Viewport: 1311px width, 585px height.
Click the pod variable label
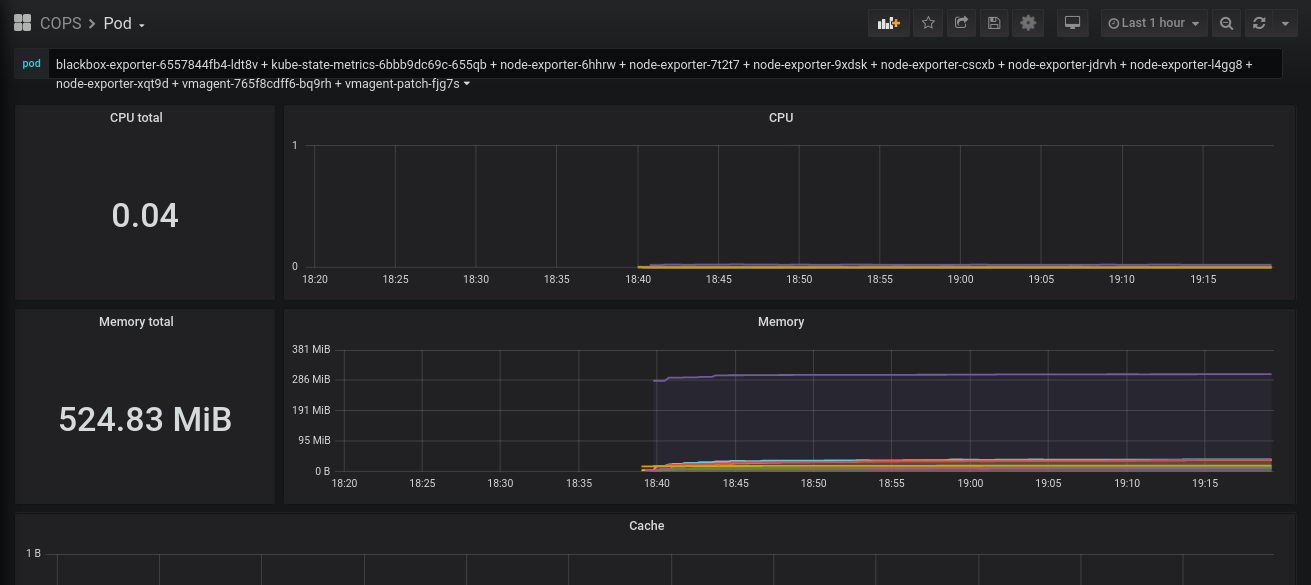click(x=32, y=64)
